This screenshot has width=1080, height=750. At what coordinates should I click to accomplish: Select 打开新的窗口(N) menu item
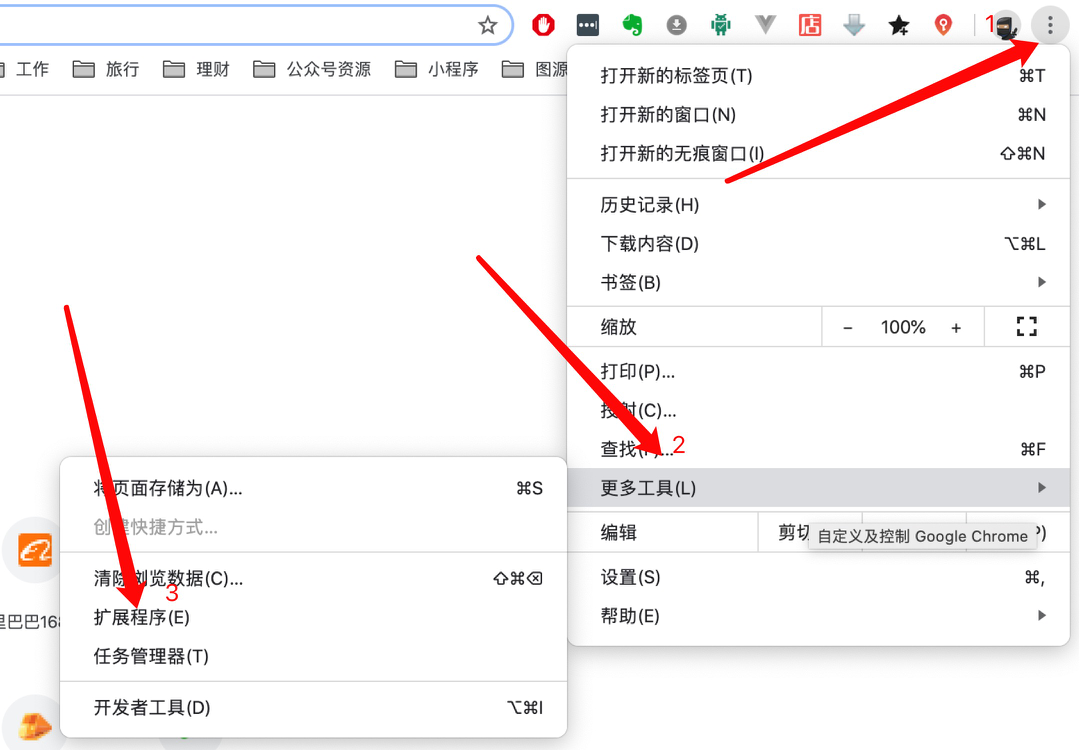pos(818,114)
